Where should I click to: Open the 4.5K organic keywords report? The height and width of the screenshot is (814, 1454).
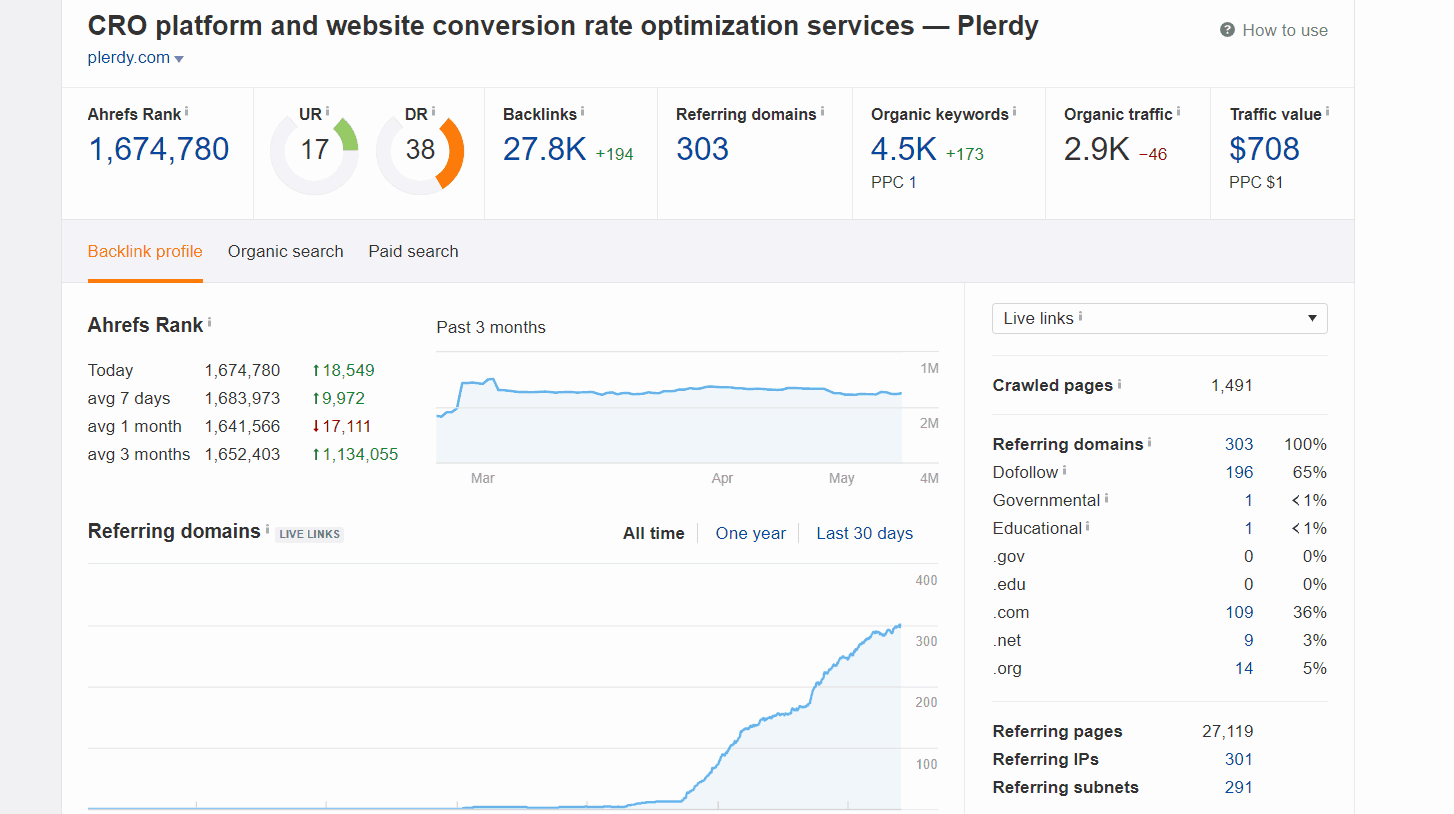tap(904, 149)
